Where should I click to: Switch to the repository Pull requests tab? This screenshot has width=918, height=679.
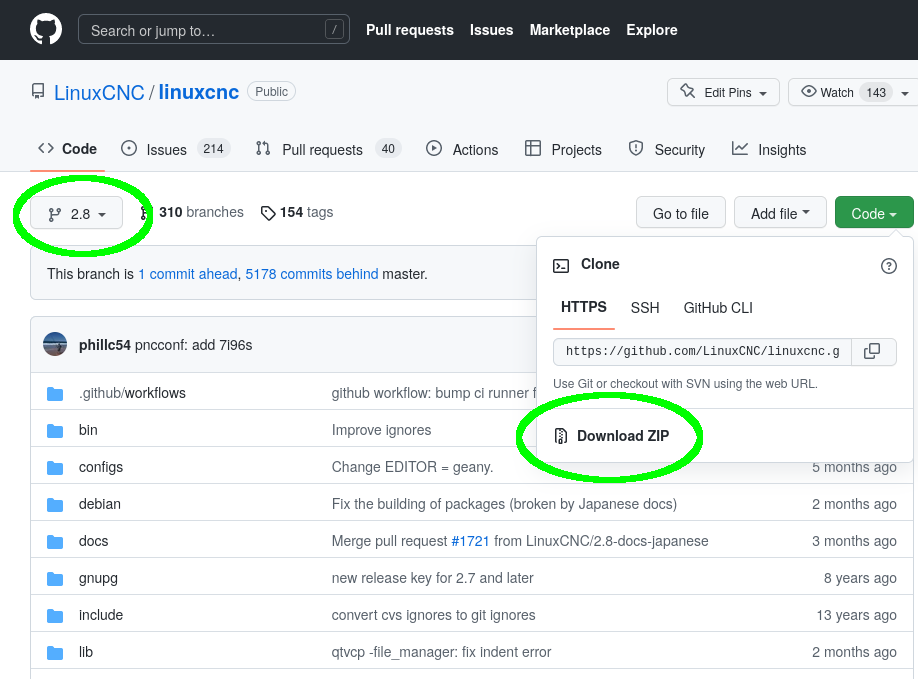point(328,149)
